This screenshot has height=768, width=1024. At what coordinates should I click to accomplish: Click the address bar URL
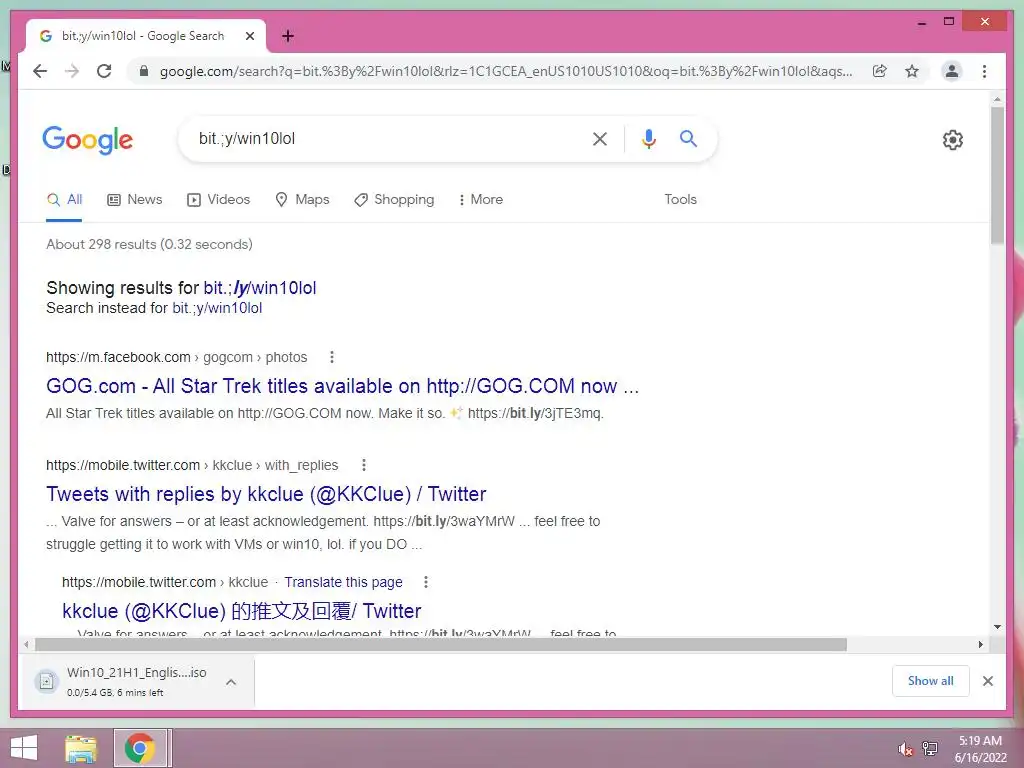click(x=506, y=71)
